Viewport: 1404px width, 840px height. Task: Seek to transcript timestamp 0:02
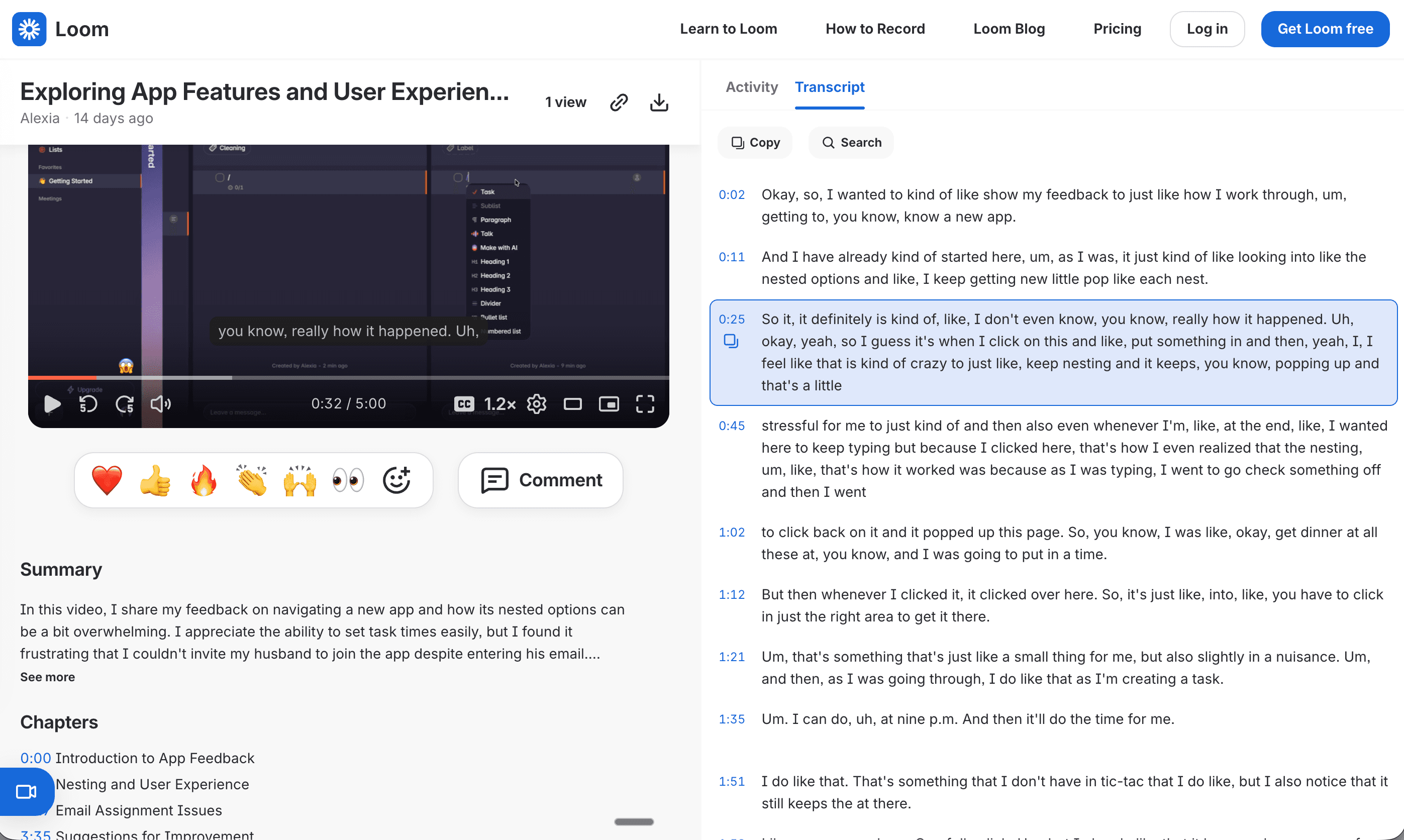(732, 195)
